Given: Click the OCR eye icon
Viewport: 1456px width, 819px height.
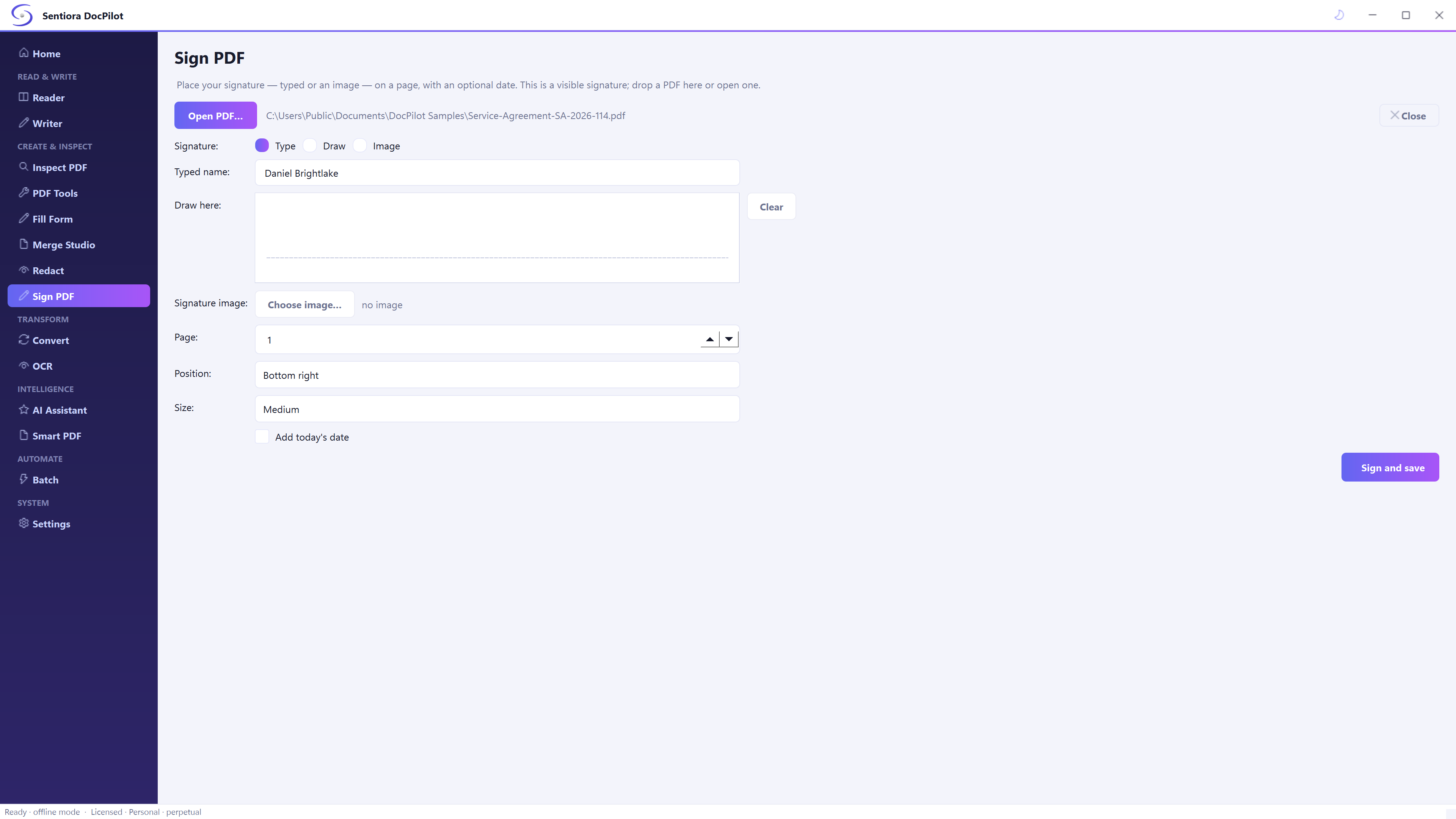Looking at the screenshot, I should coord(23,365).
